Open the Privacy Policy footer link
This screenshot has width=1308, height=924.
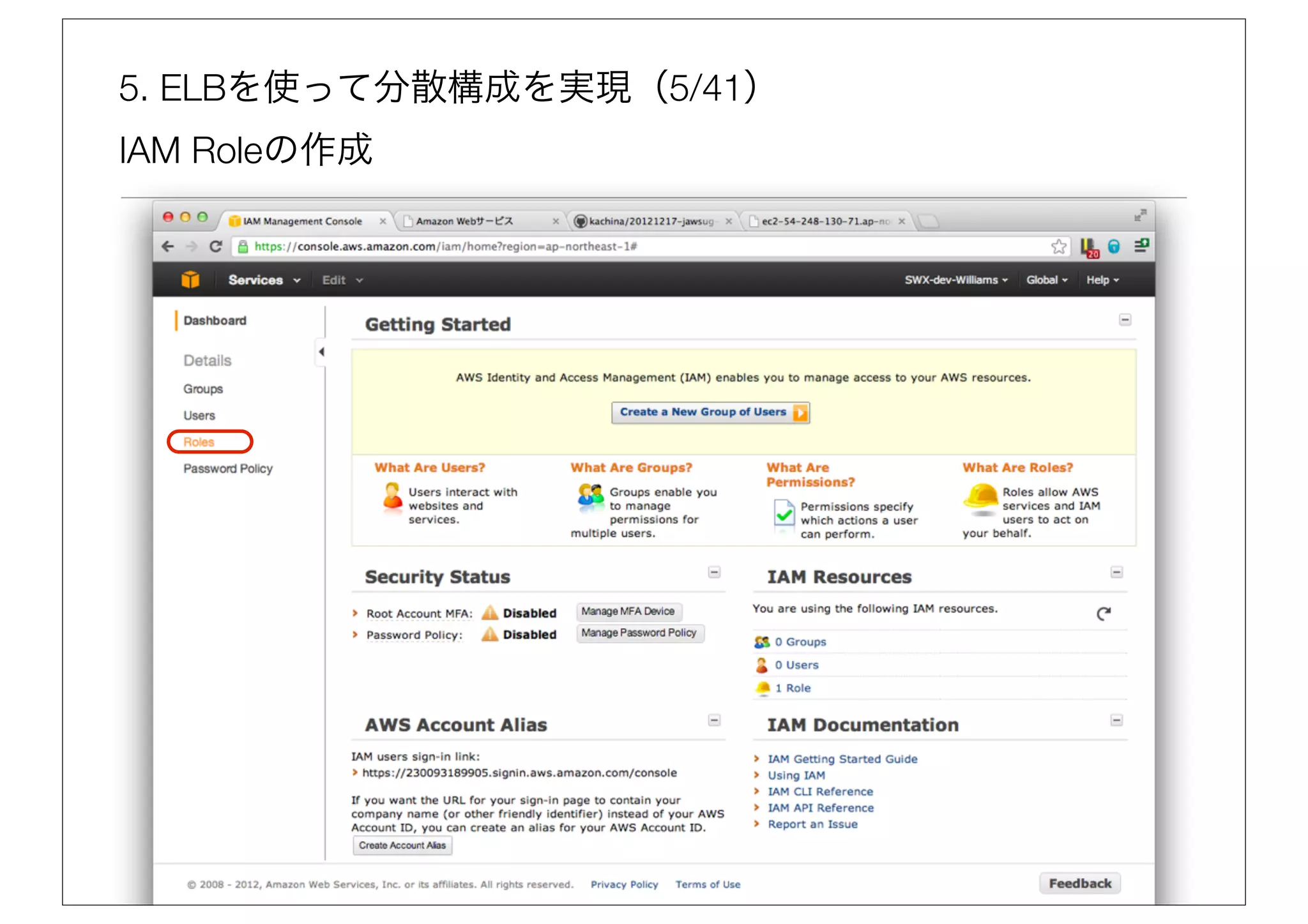point(624,884)
